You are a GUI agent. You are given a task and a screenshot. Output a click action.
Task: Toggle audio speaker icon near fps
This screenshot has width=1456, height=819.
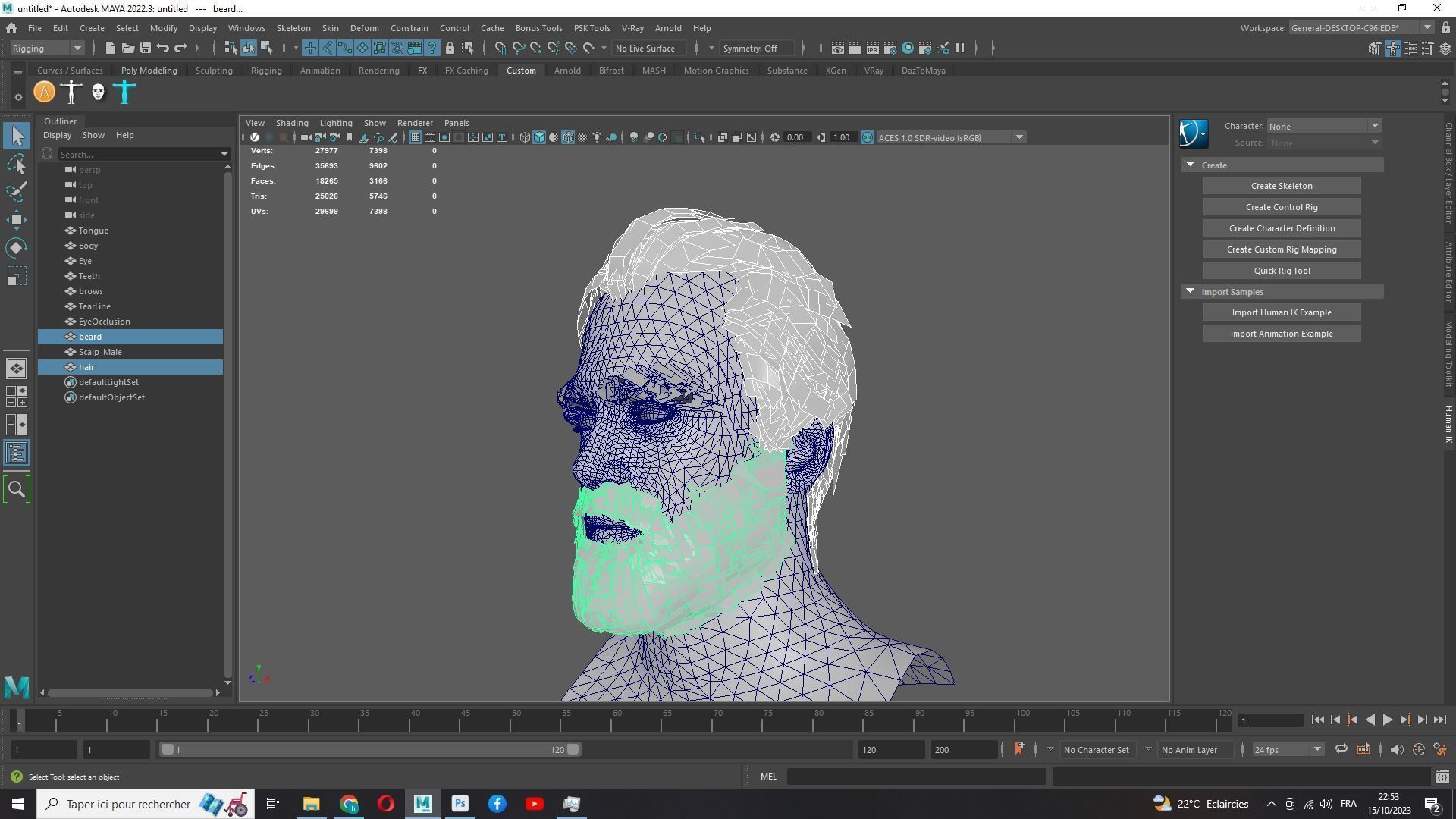pos(1396,749)
